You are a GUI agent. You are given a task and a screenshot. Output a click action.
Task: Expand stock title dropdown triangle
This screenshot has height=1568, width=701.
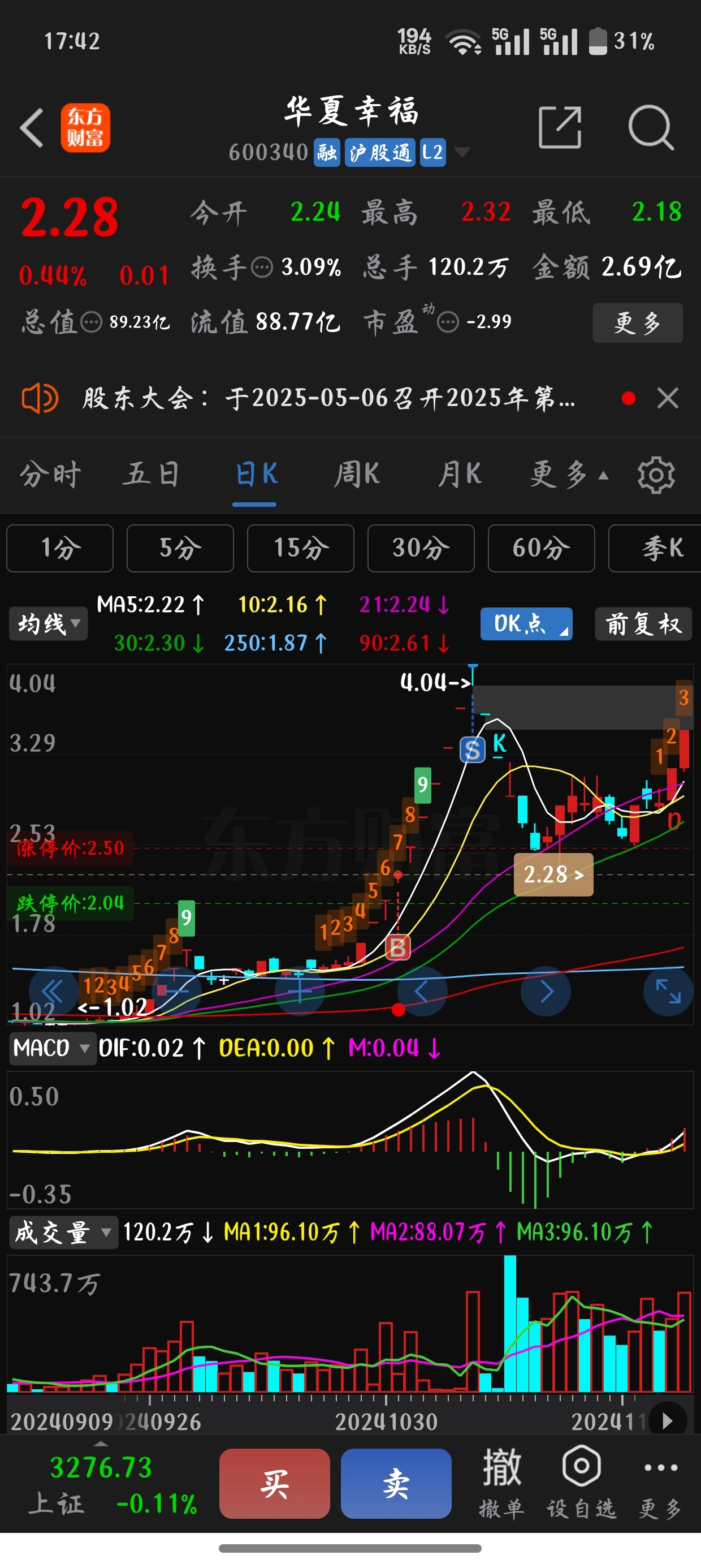462,152
